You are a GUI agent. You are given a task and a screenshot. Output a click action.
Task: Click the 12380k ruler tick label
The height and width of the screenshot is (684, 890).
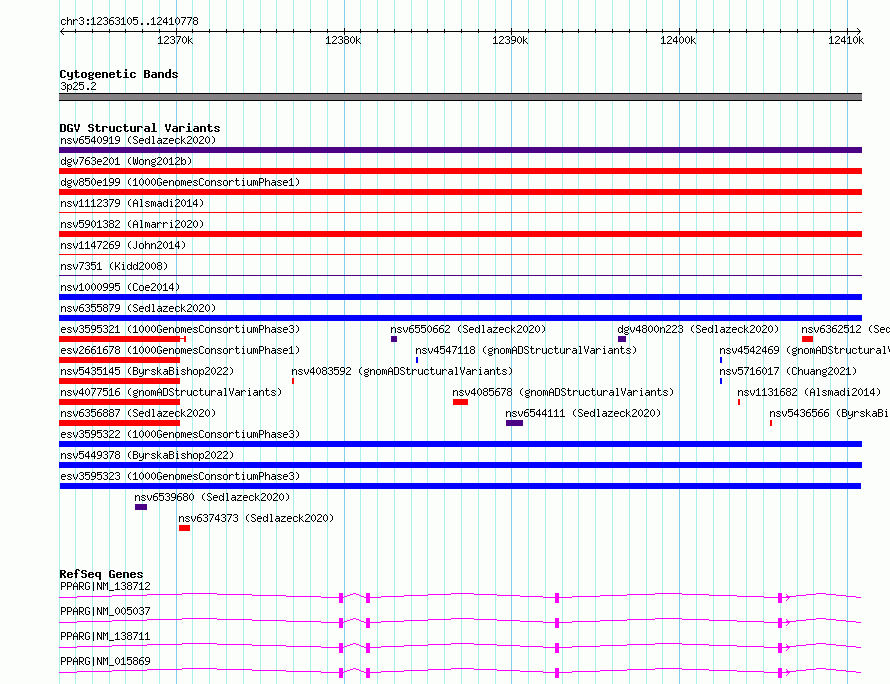click(343, 40)
